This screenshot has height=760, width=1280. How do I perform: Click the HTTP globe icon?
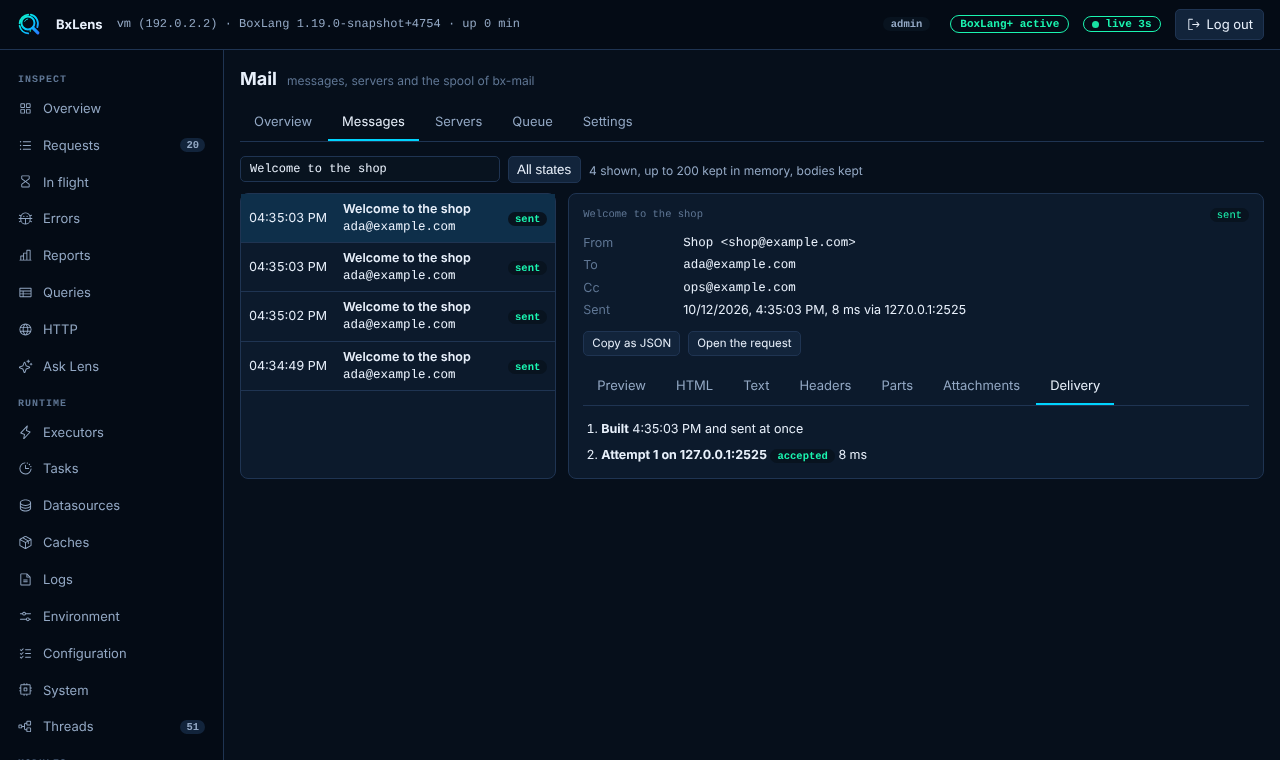pyautogui.click(x=25, y=329)
